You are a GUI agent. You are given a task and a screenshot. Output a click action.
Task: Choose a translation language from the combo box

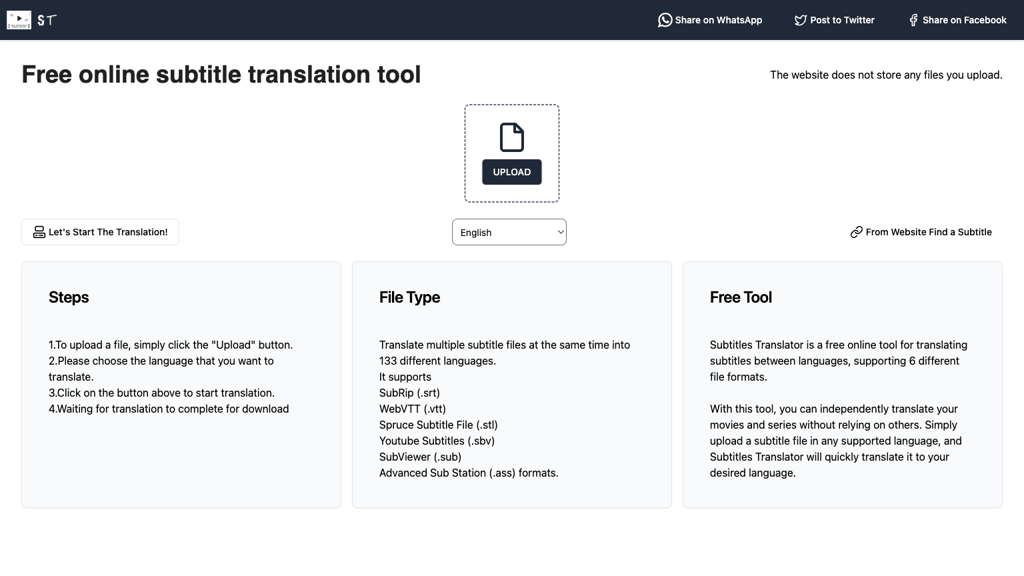(509, 231)
